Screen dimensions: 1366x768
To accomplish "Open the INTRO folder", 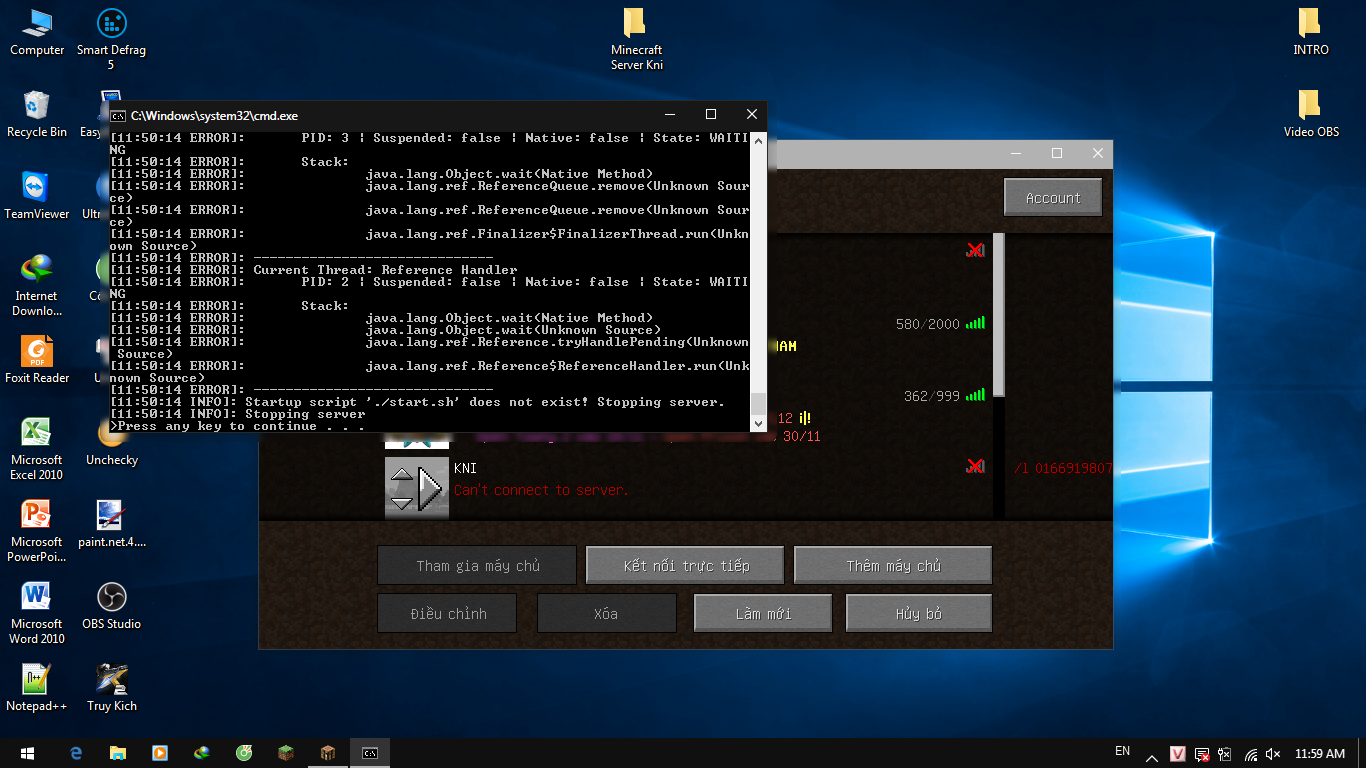I will pyautogui.click(x=1311, y=31).
